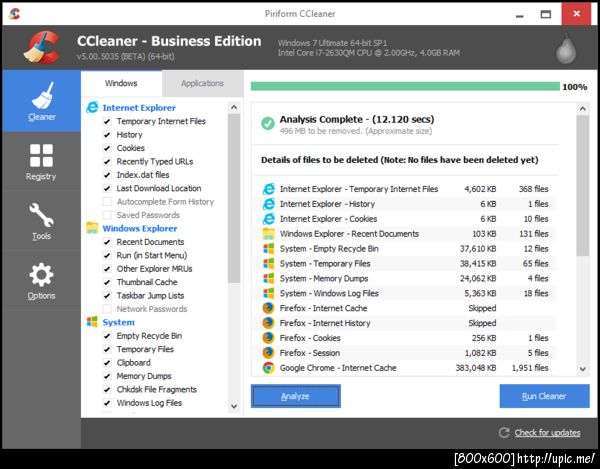Viewport: 600px width, 469px height.
Task: Select the System - Memory Dumps result row
Action: point(405,278)
